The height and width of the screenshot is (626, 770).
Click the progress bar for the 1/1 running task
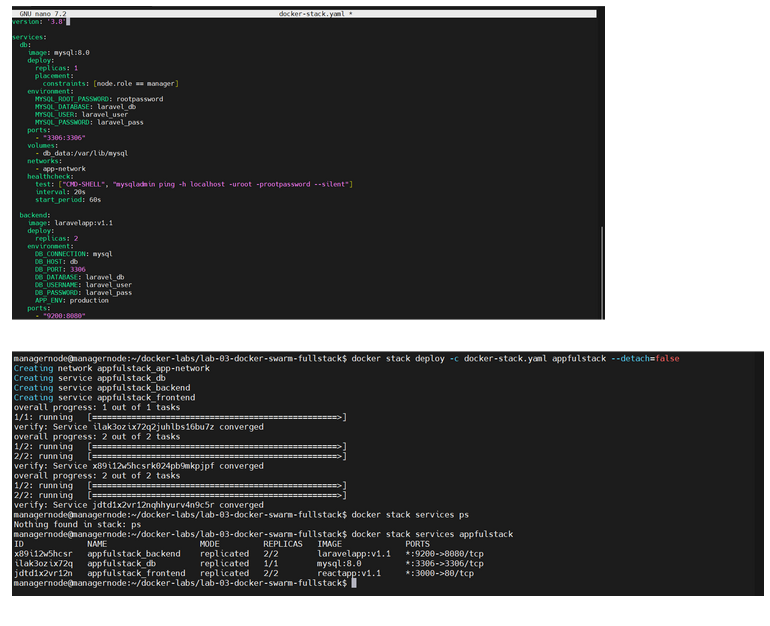(x=217, y=416)
